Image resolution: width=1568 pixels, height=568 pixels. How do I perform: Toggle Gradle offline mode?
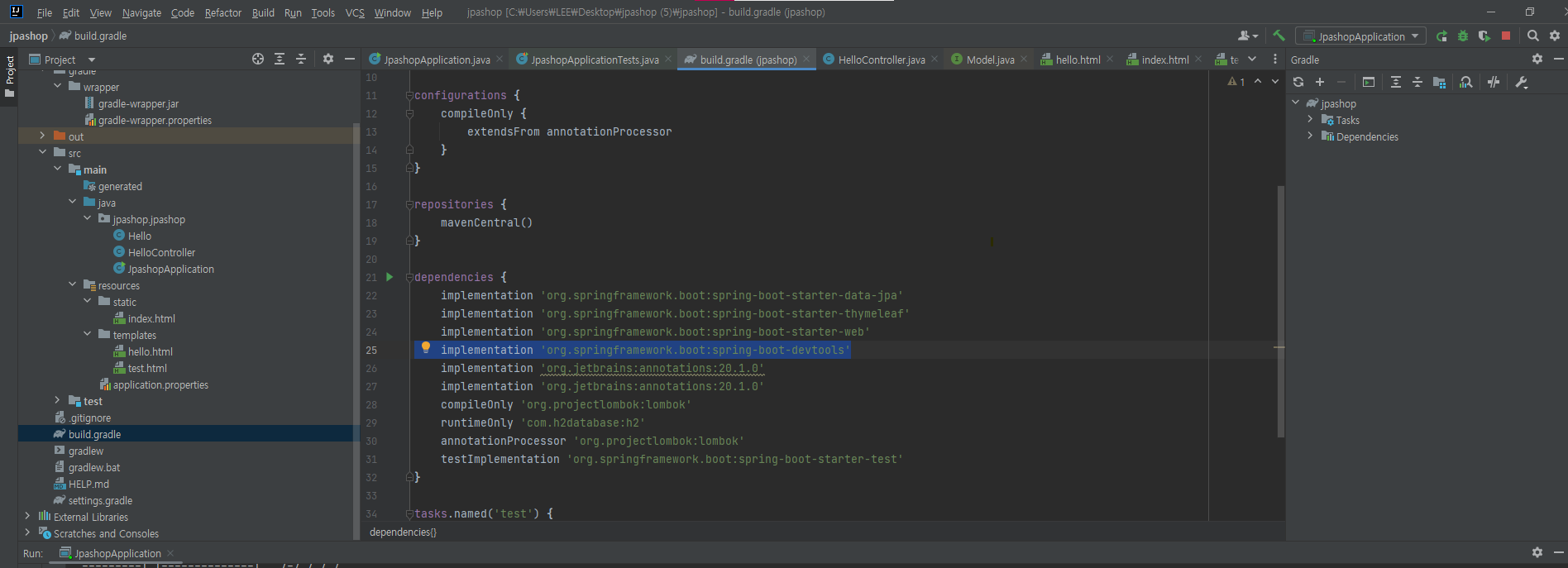[x=1494, y=82]
